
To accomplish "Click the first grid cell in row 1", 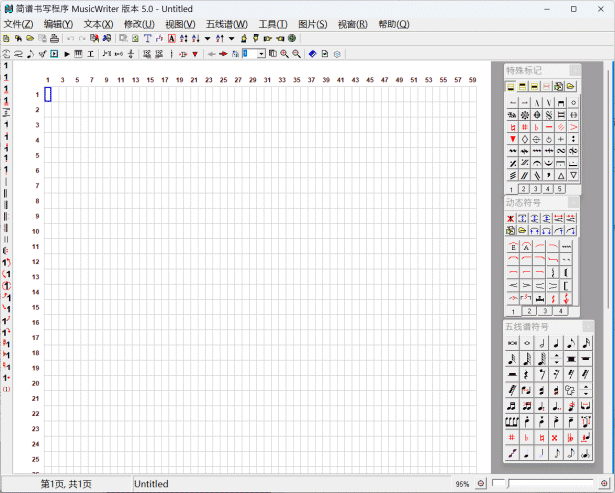I will click(48, 95).
